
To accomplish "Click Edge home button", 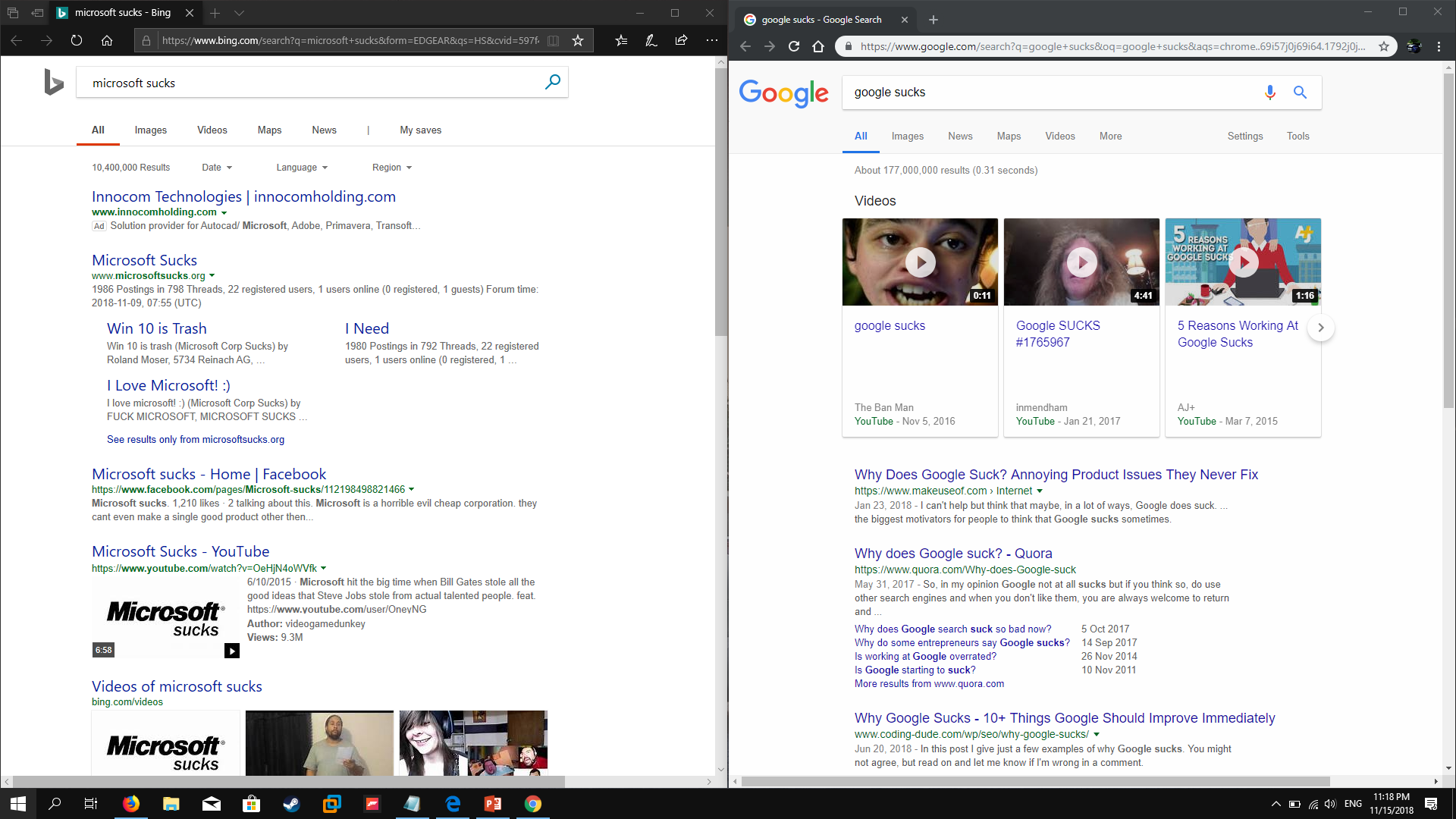I will [x=107, y=40].
